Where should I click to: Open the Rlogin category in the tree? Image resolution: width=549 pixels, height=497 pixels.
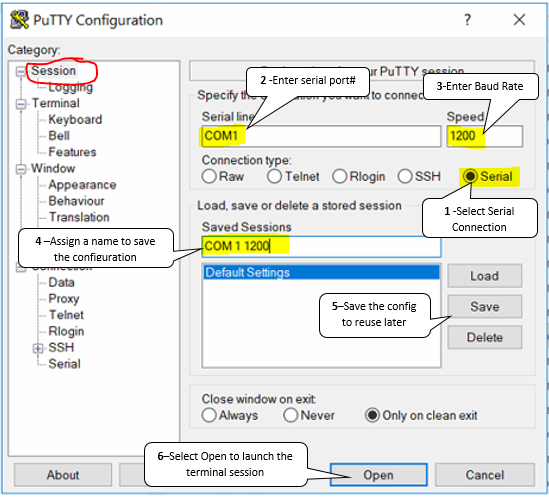pyautogui.click(x=66, y=331)
